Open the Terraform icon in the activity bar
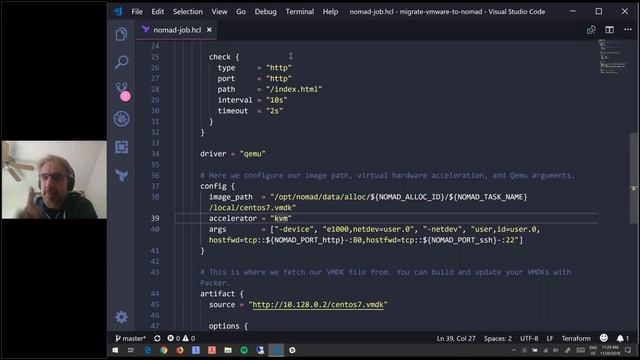The width and height of the screenshot is (640, 360). (x=122, y=175)
